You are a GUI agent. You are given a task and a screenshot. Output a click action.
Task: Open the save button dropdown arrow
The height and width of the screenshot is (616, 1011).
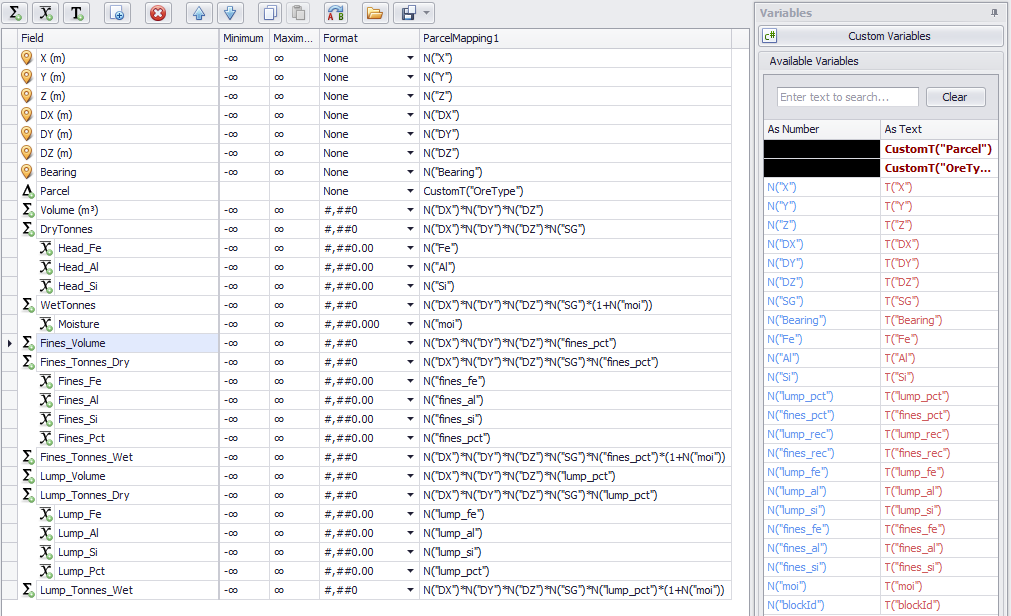click(x=427, y=13)
